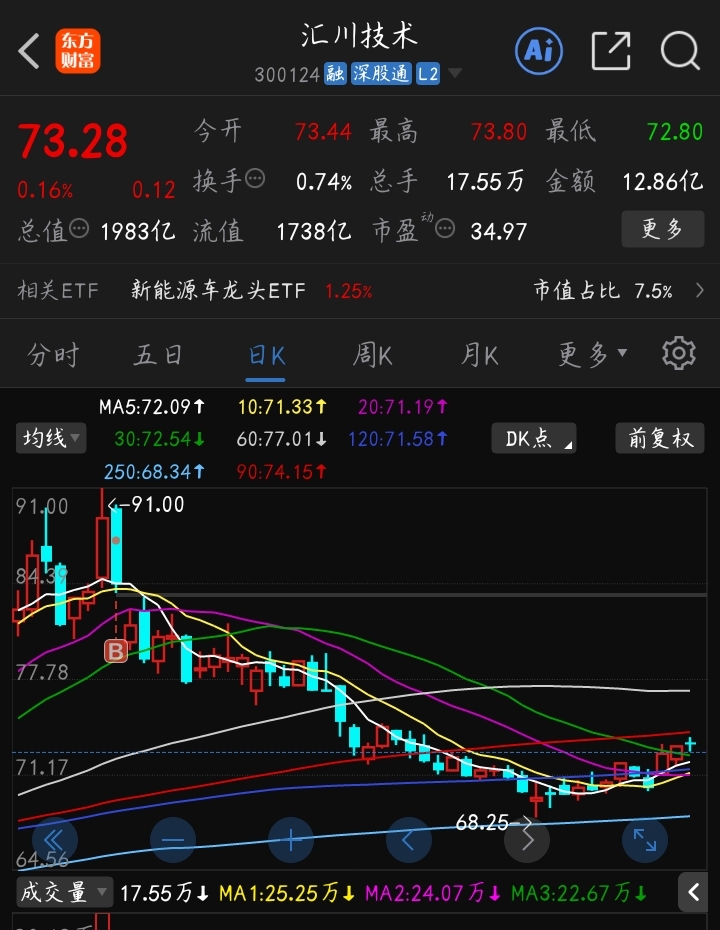This screenshot has height=930, width=720.
Task: Select the 日K tab
Action: click(266, 355)
